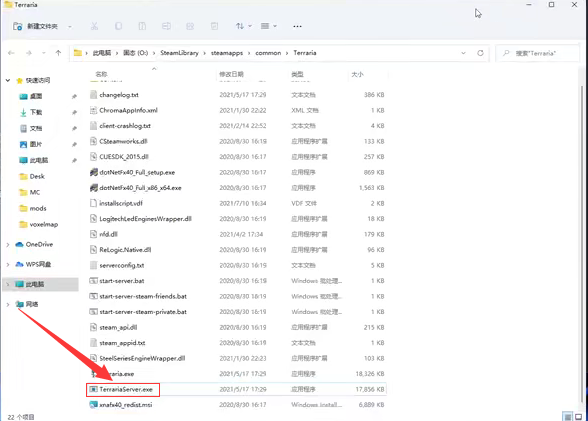Select the ChromaAppInfo.xml file

pos(128,110)
